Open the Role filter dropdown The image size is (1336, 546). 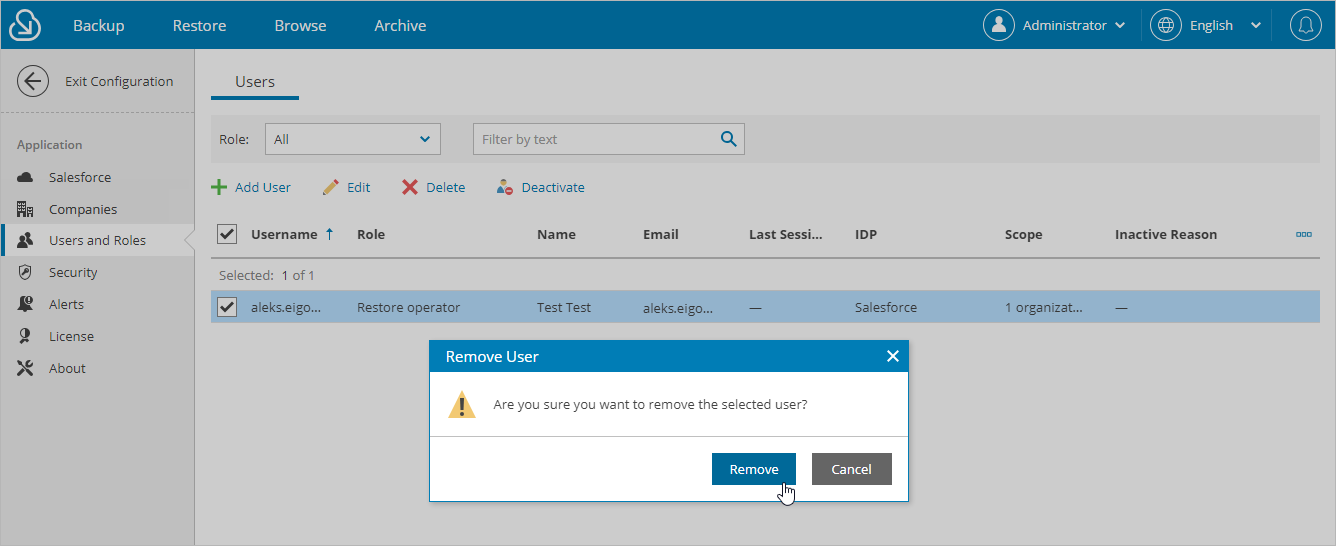point(353,139)
